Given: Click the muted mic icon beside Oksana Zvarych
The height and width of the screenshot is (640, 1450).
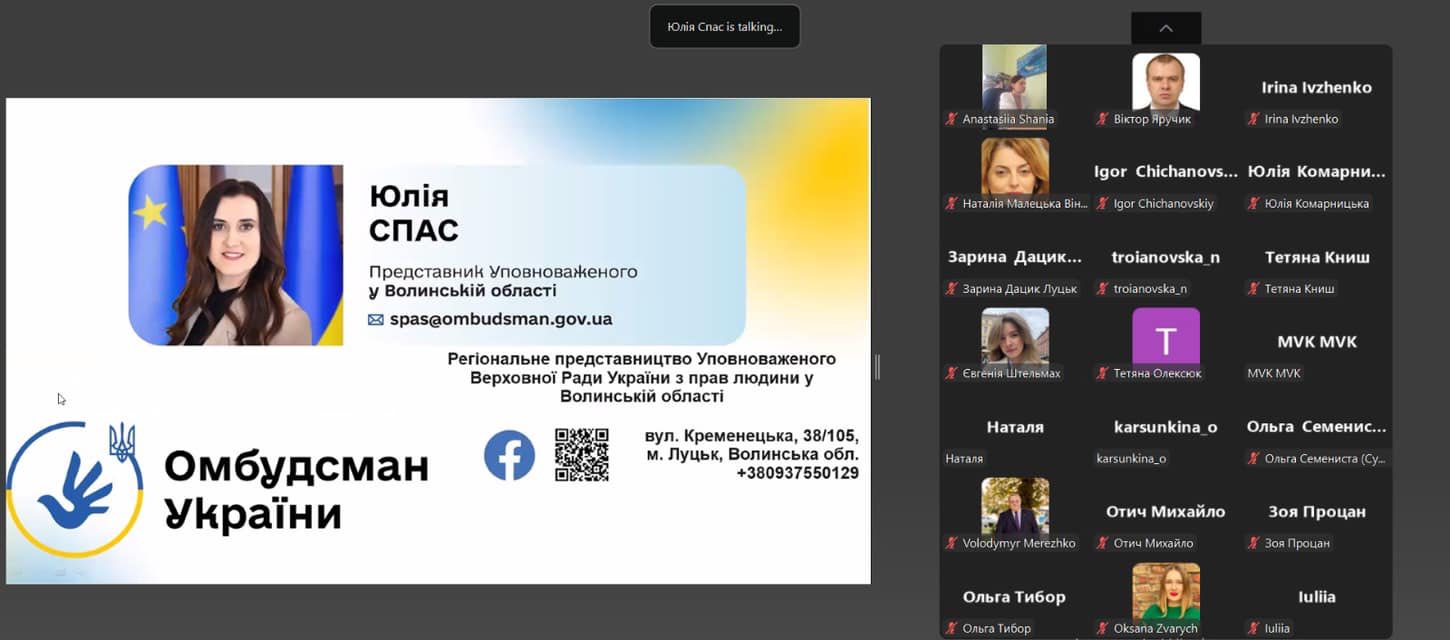Looking at the screenshot, I should point(1102,629).
